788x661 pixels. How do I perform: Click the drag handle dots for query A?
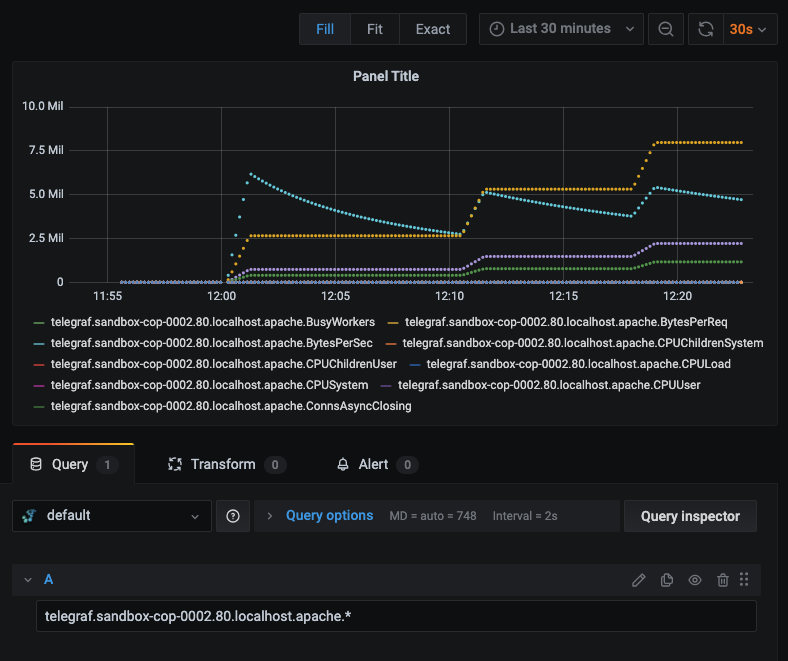coord(744,580)
